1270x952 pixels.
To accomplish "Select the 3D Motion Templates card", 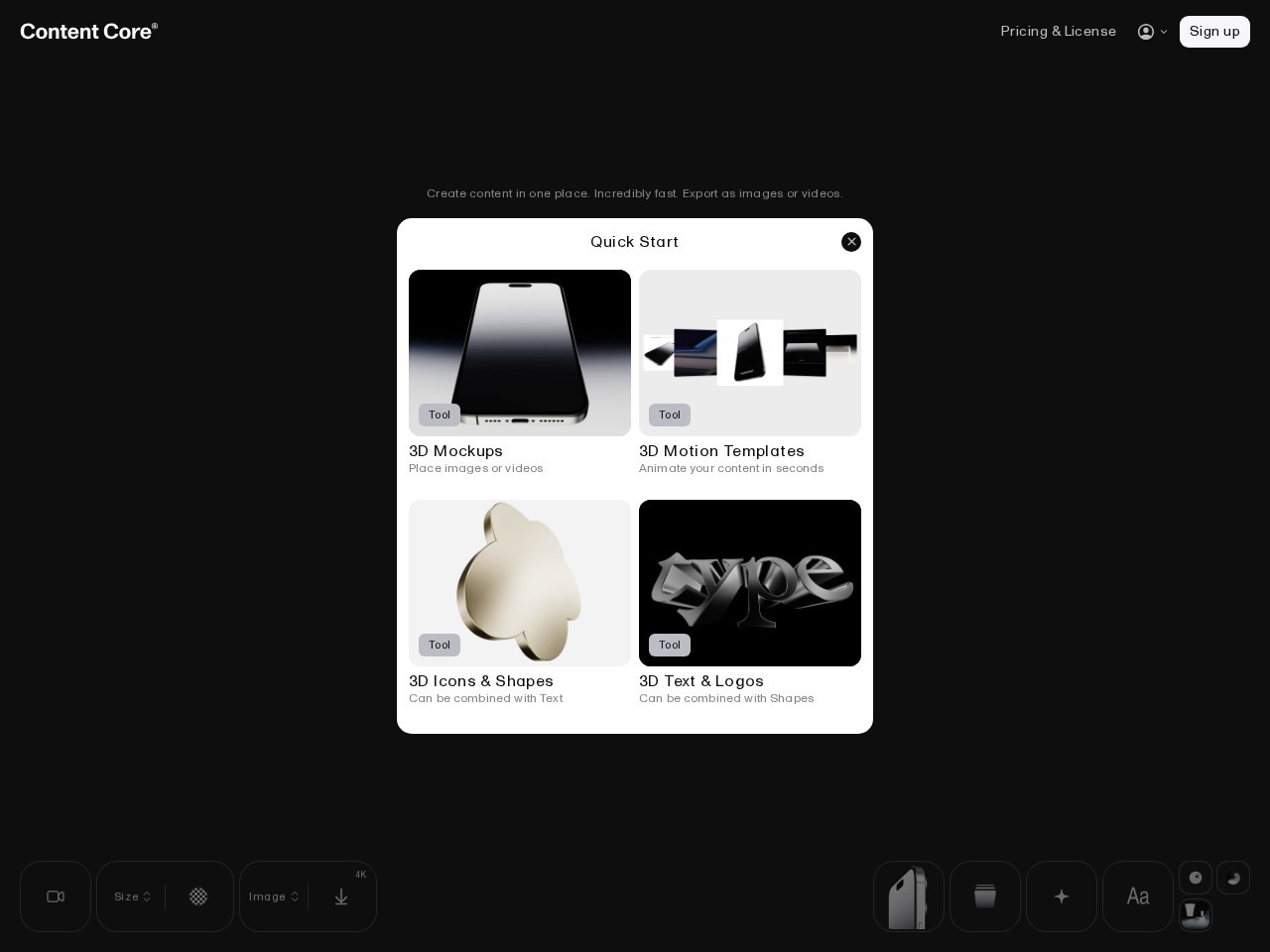I will point(750,373).
